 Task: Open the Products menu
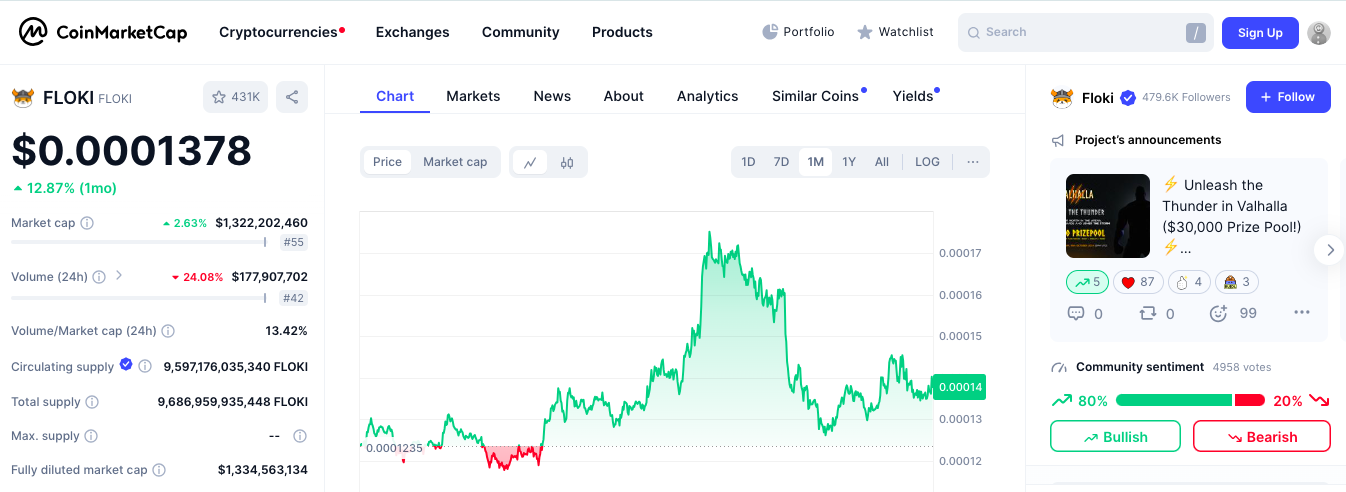[622, 32]
